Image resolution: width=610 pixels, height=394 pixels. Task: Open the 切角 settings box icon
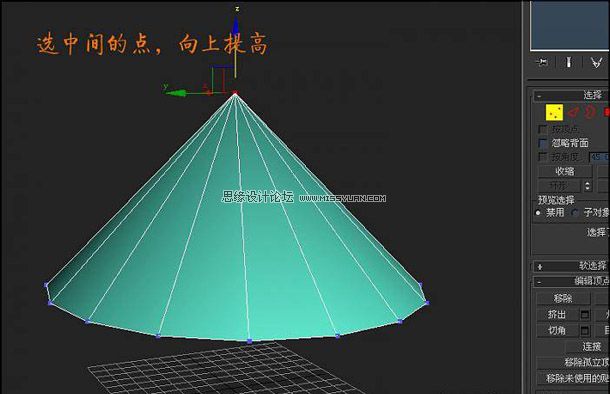(x=585, y=331)
